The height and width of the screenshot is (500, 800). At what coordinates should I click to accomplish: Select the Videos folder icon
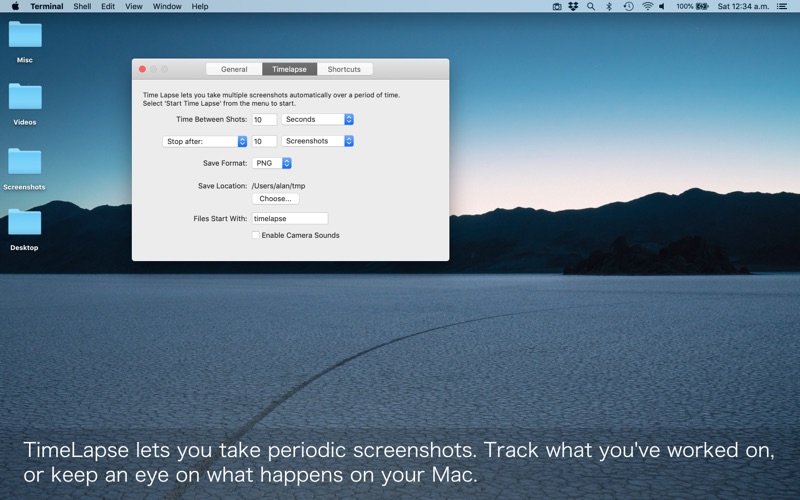pos(25,96)
